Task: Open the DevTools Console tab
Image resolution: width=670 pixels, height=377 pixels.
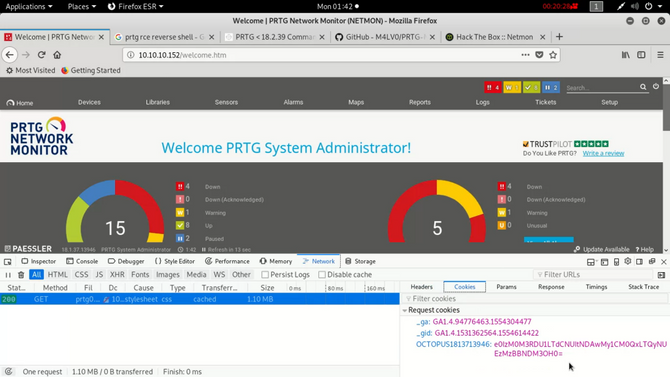Action: tap(82, 261)
